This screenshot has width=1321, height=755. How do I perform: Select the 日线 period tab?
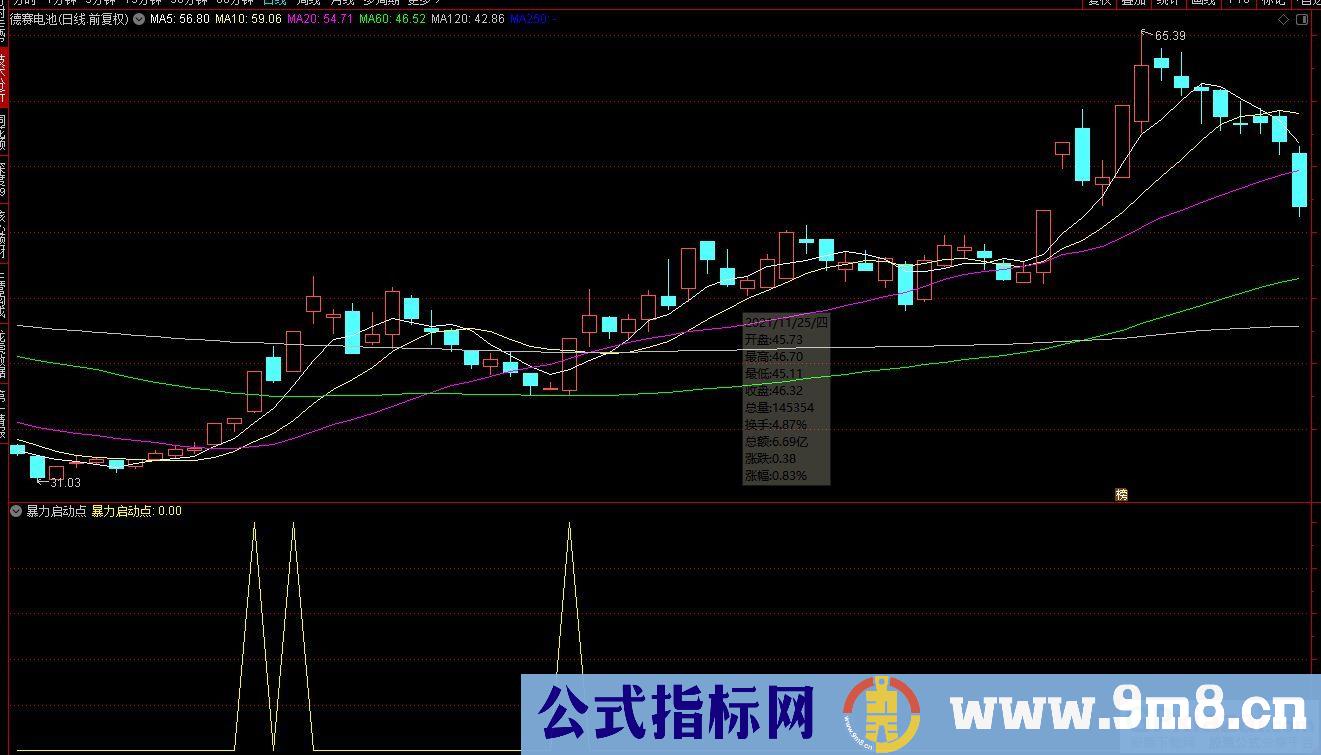pyautogui.click(x=275, y=3)
